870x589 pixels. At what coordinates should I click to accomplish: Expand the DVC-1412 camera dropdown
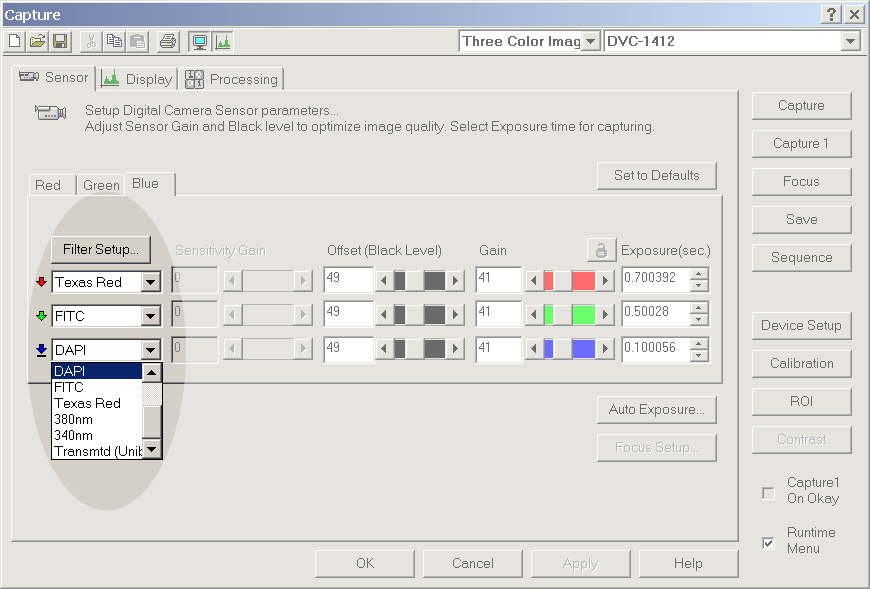coord(850,42)
